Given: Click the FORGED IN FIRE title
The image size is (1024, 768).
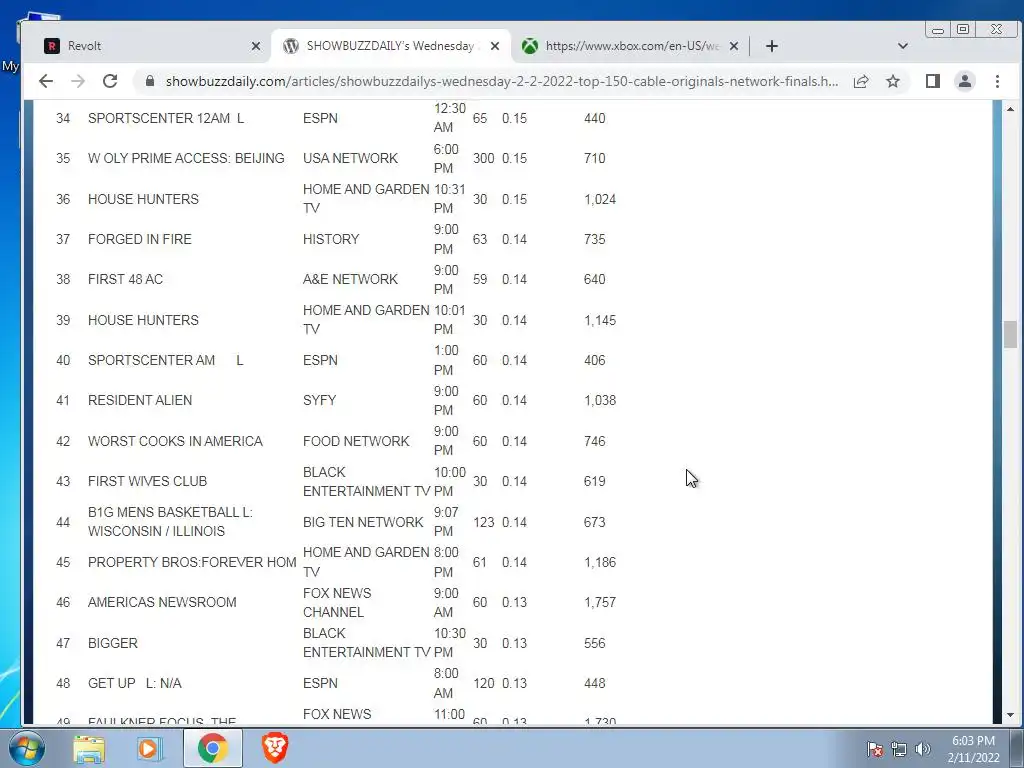Looking at the screenshot, I should [140, 239].
